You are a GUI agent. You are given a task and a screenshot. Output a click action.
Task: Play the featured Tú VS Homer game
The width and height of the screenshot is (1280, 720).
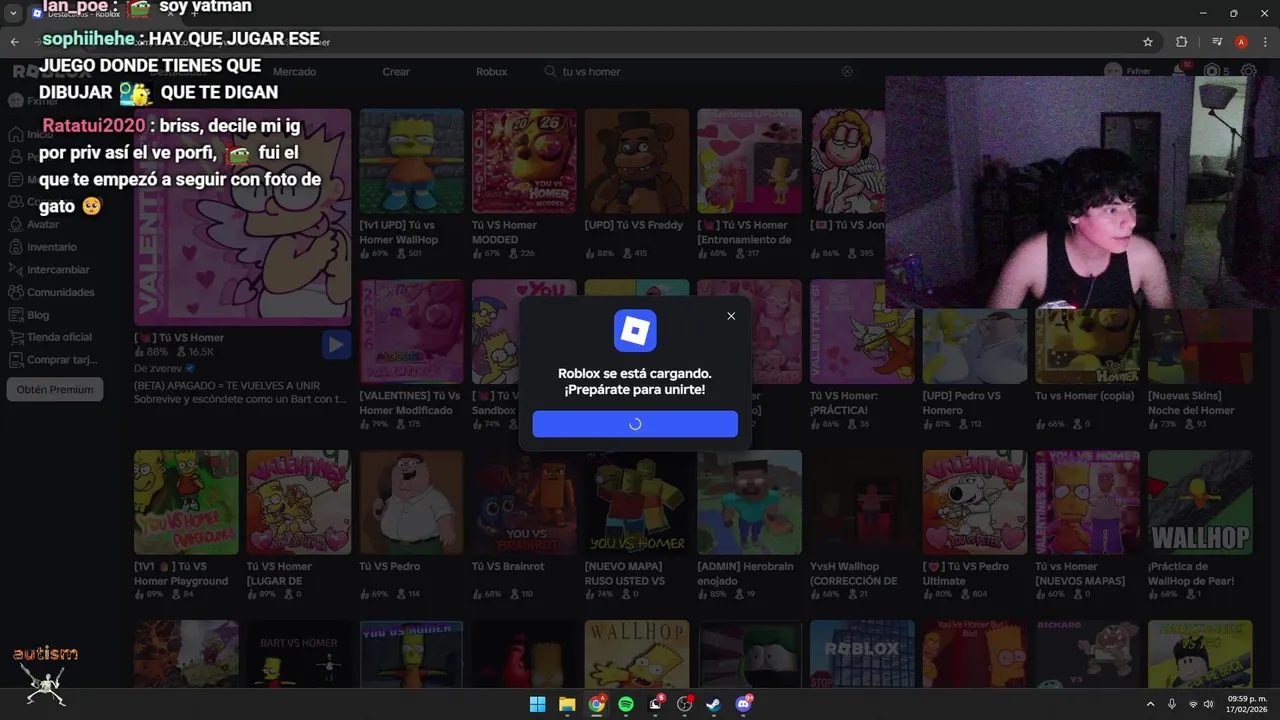(336, 345)
